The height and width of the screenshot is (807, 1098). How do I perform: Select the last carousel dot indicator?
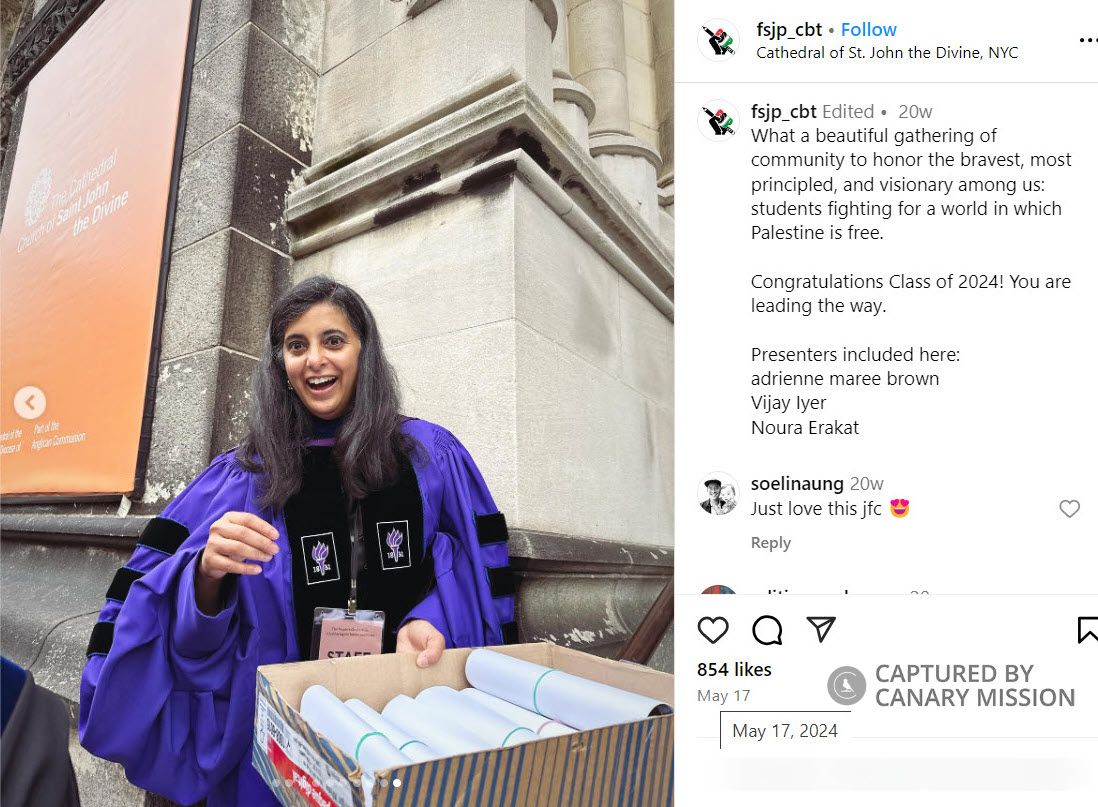397,782
